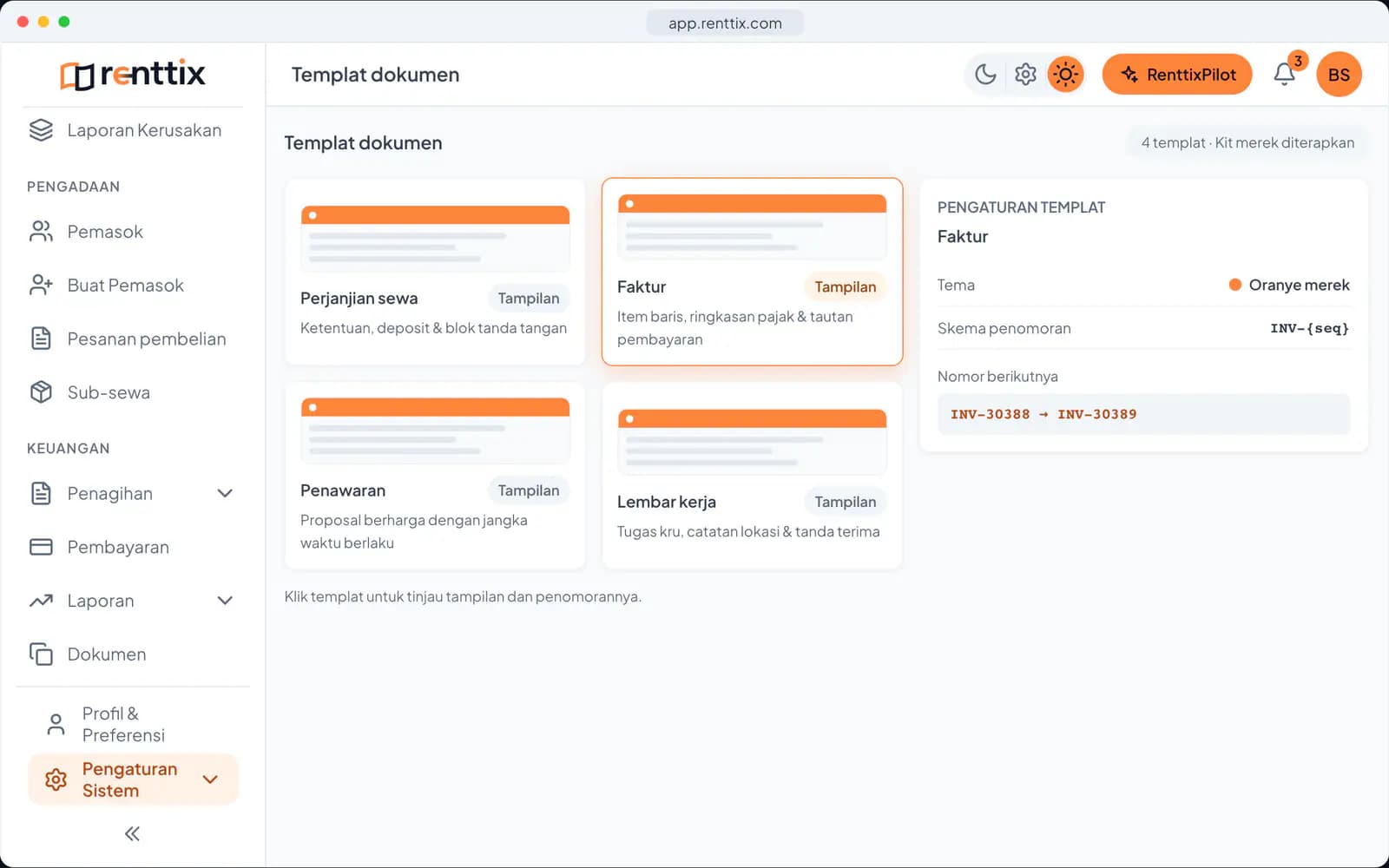Expand the Penagihan submenu chevron
The image size is (1389, 868).
[225, 493]
